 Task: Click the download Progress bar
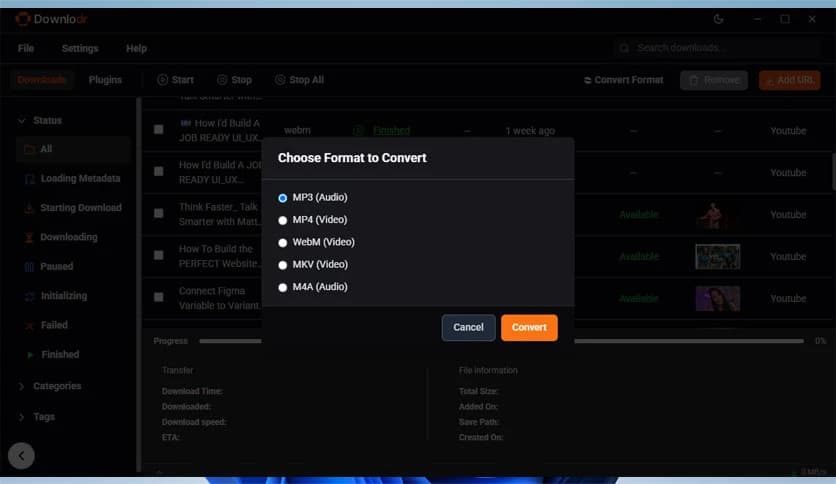point(501,341)
